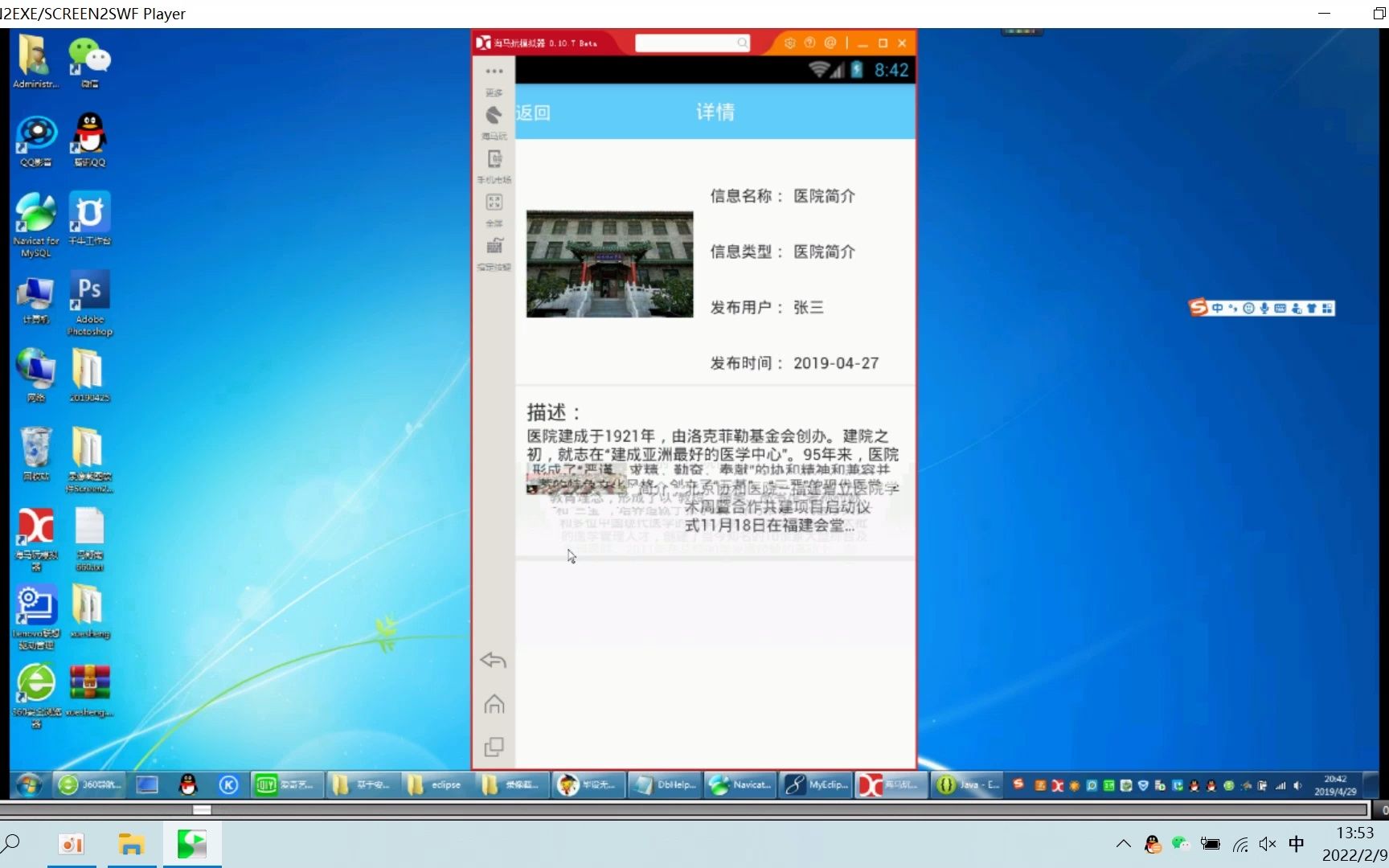Click the Sogou input method floating toolbar logo
The width and height of the screenshot is (1389, 868).
tap(1198, 307)
